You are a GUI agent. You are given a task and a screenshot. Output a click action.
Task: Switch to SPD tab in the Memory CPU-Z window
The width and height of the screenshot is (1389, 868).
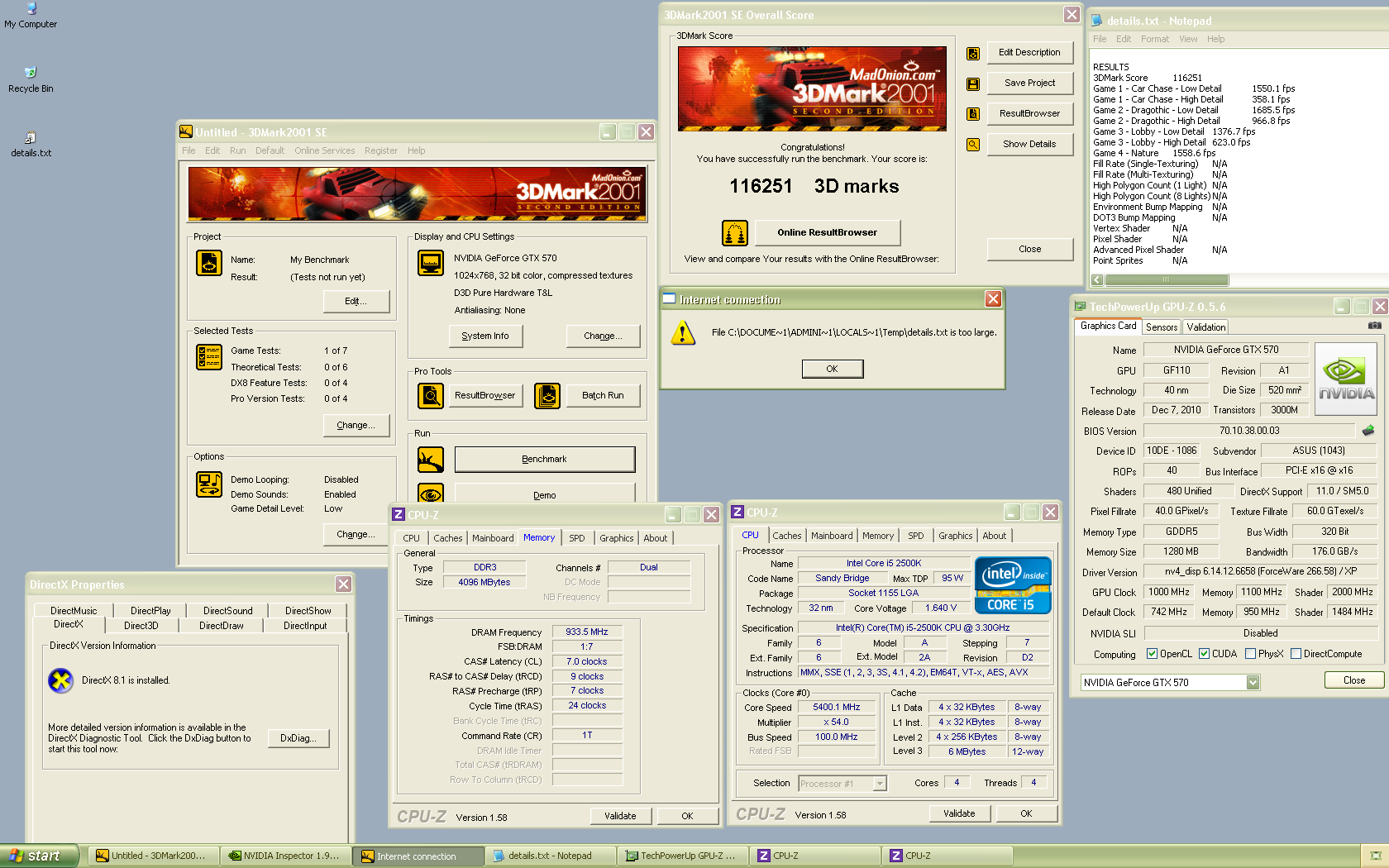tap(576, 538)
